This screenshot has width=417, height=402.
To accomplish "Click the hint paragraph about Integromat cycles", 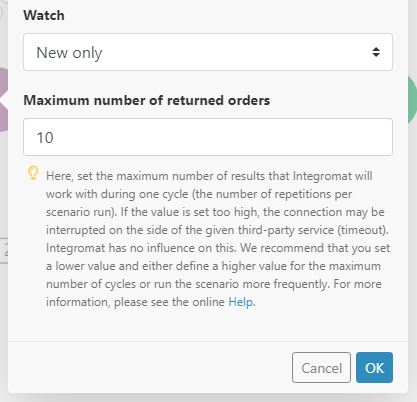I will pos(218,239).
